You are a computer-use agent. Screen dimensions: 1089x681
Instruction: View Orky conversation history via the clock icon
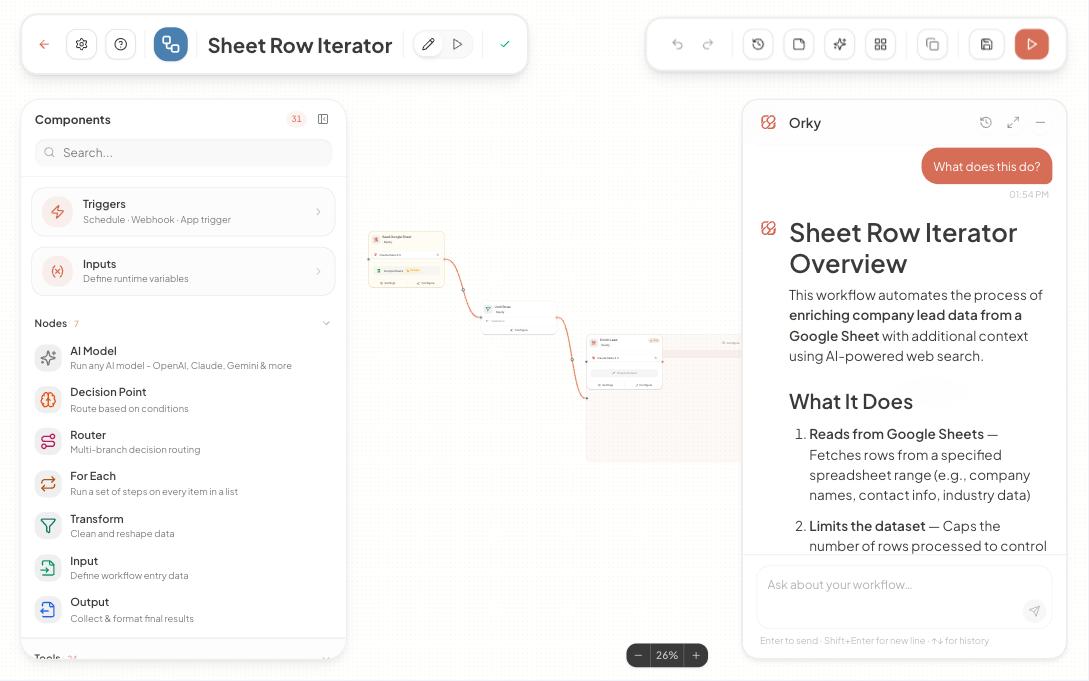point(986,122)
